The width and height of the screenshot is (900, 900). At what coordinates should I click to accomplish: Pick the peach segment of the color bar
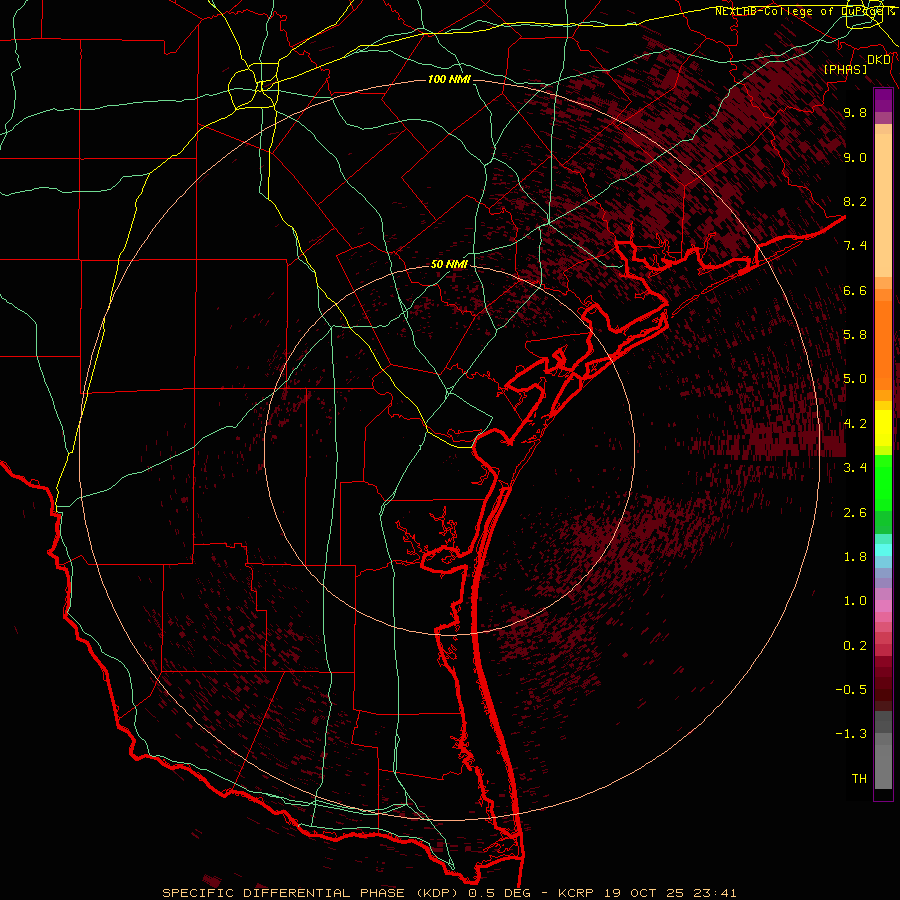[883, 205]
